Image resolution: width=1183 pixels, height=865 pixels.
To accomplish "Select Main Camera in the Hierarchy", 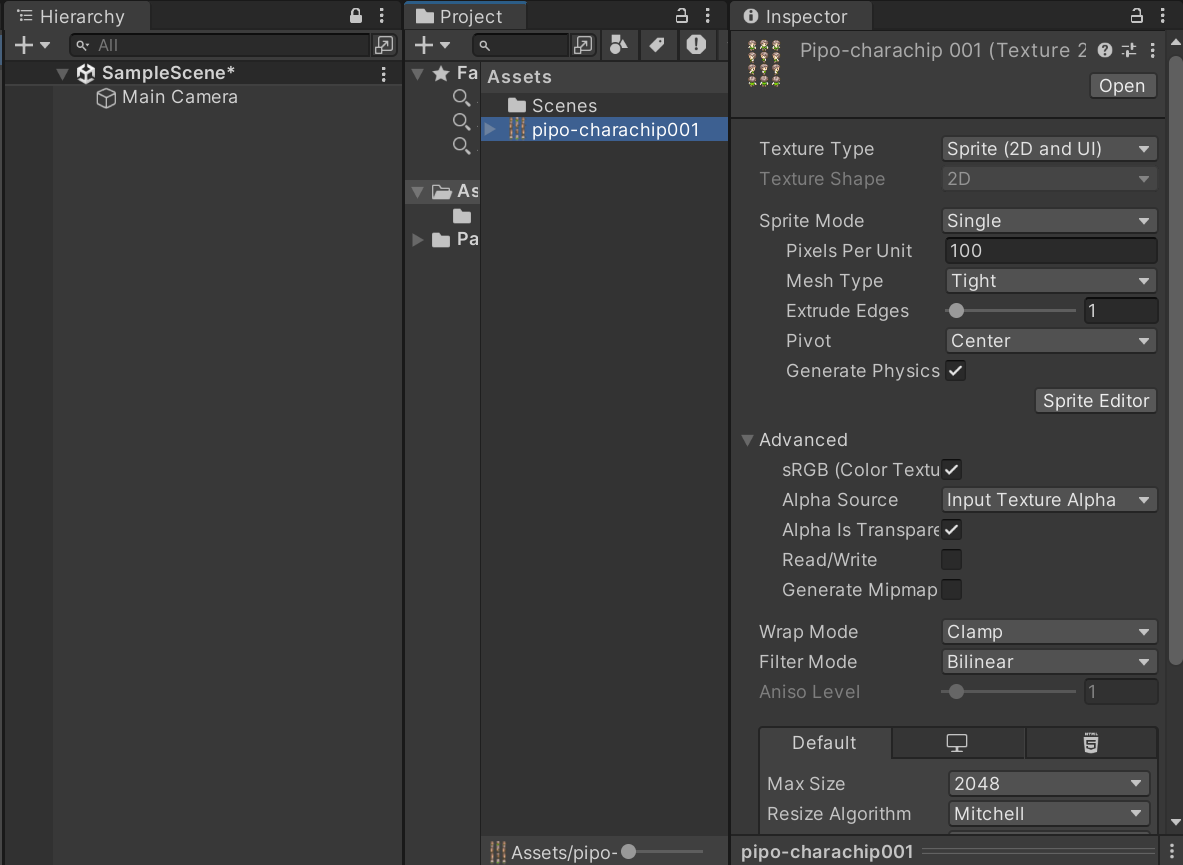I will [180, 97].
